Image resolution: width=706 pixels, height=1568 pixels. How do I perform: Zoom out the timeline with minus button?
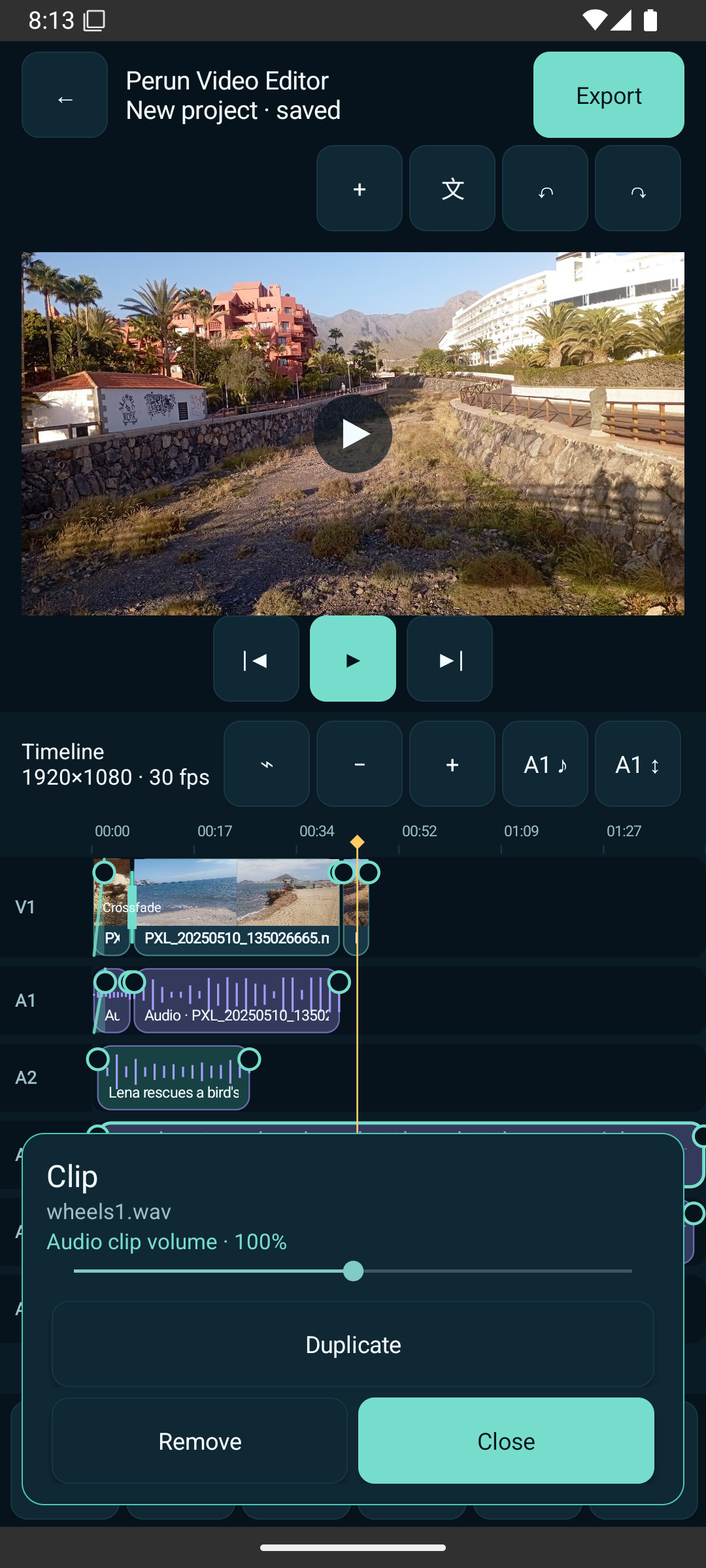pos(360,764)
